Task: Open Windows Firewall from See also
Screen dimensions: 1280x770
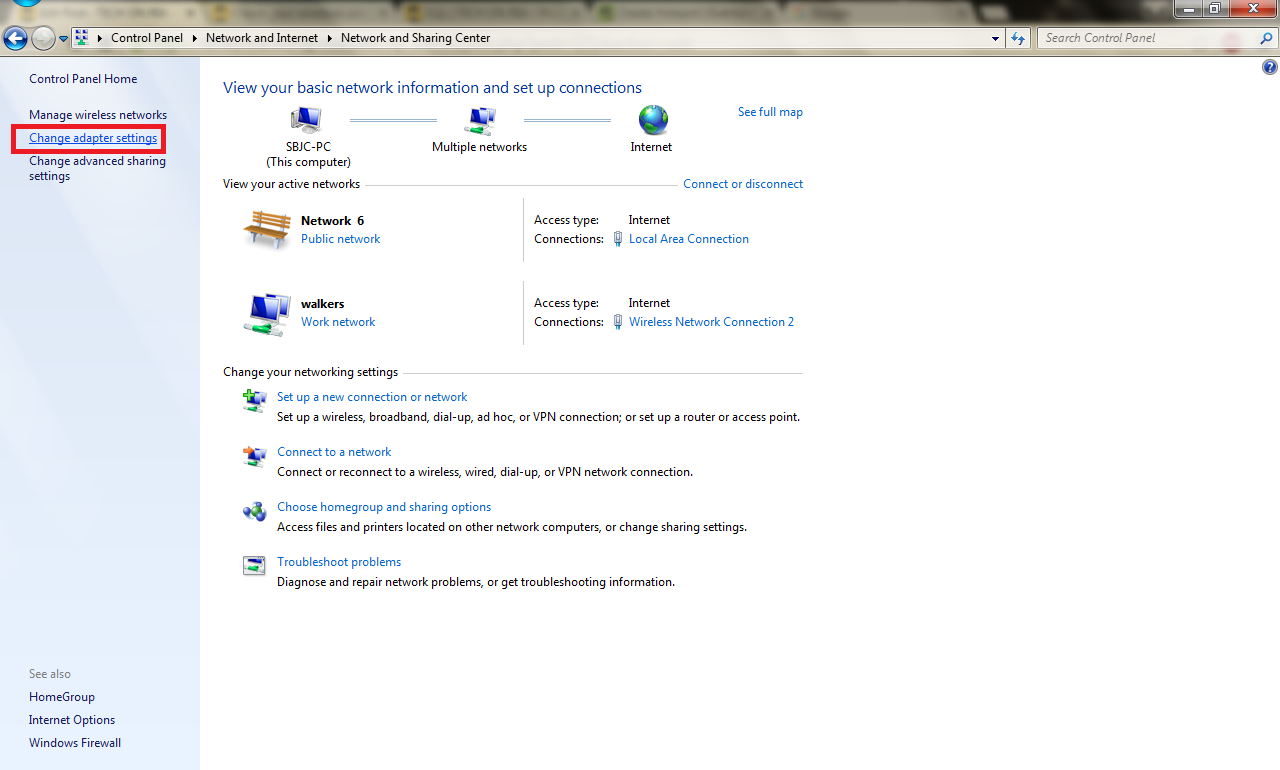Action: [75, 743]
